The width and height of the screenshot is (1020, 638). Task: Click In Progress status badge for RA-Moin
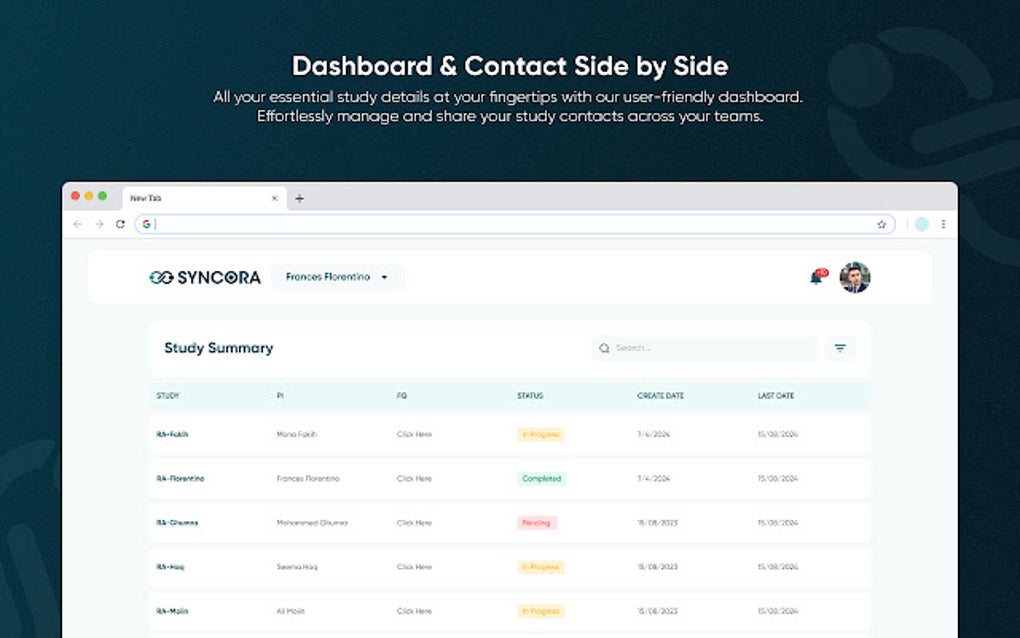coord(541,611)
